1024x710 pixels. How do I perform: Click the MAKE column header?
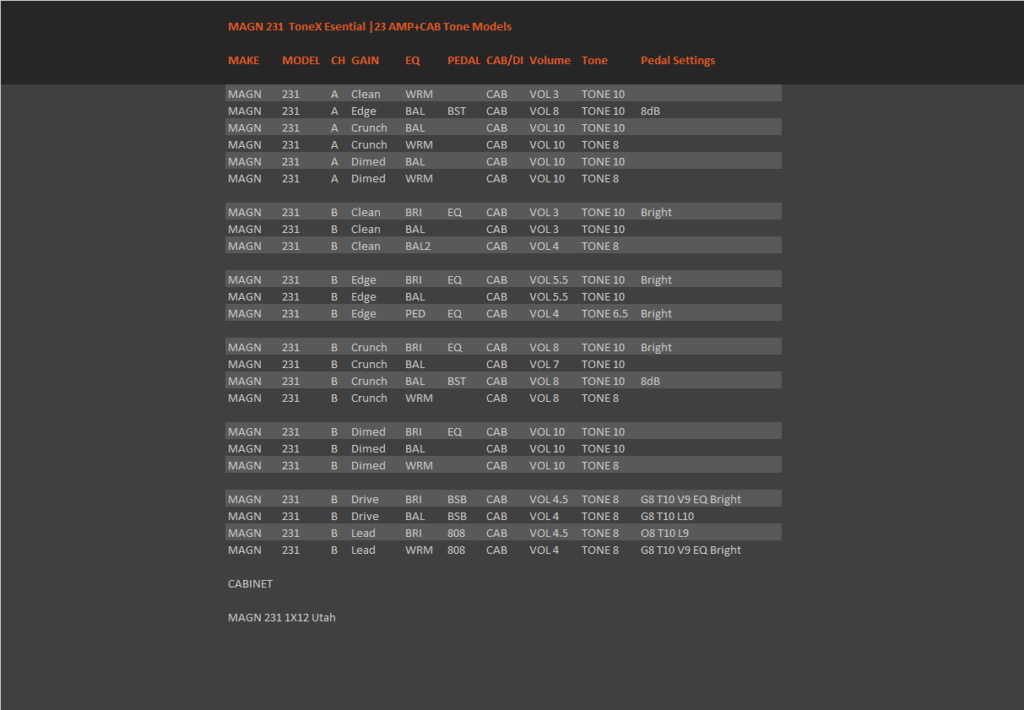(244, 60)
